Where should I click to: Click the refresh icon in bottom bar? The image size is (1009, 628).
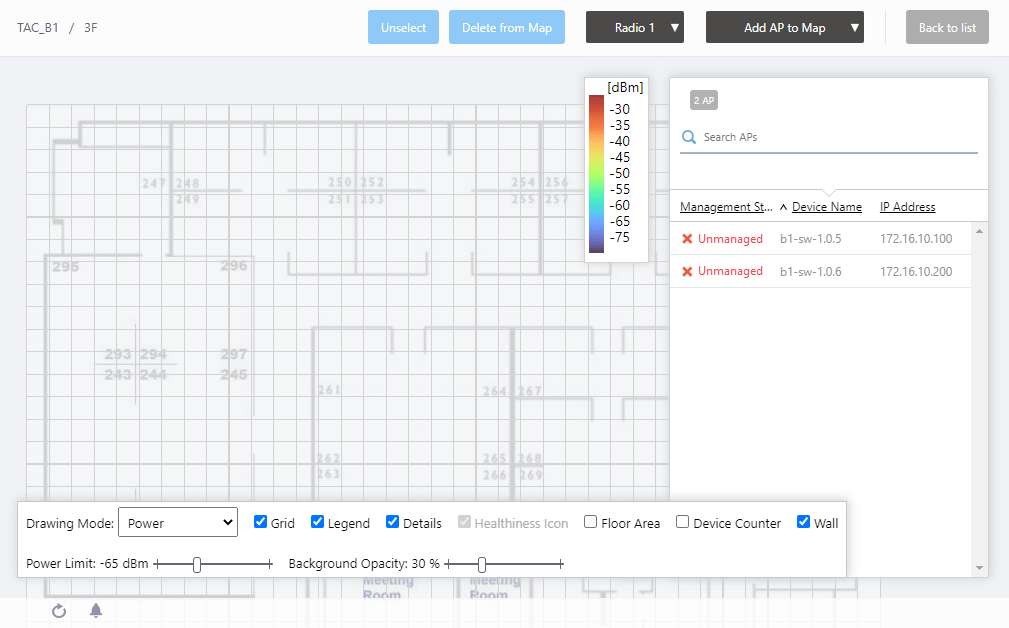point(59,611)
